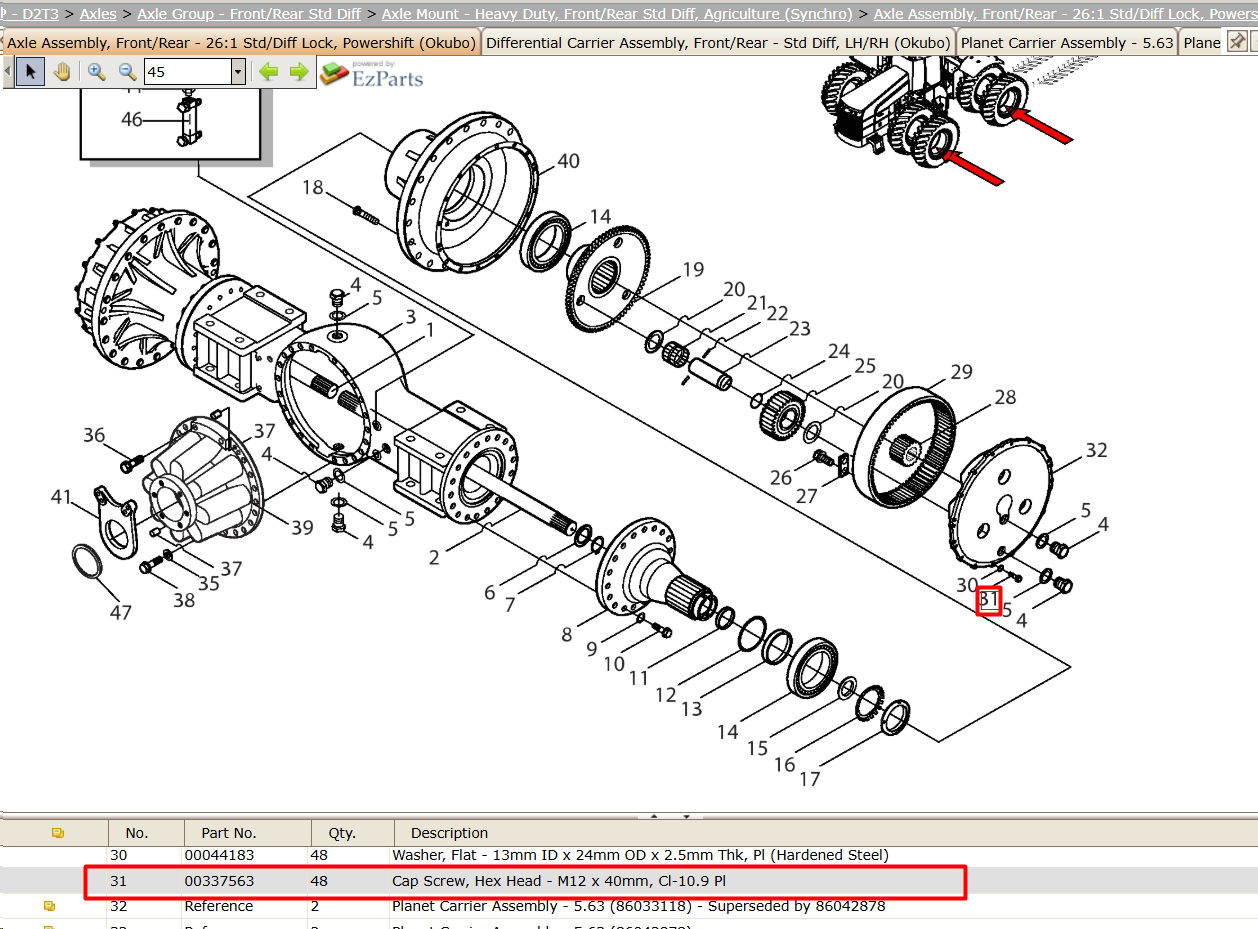Select callout 26 near the small bolt
1258x929 pixels.
tap(781, 478)
